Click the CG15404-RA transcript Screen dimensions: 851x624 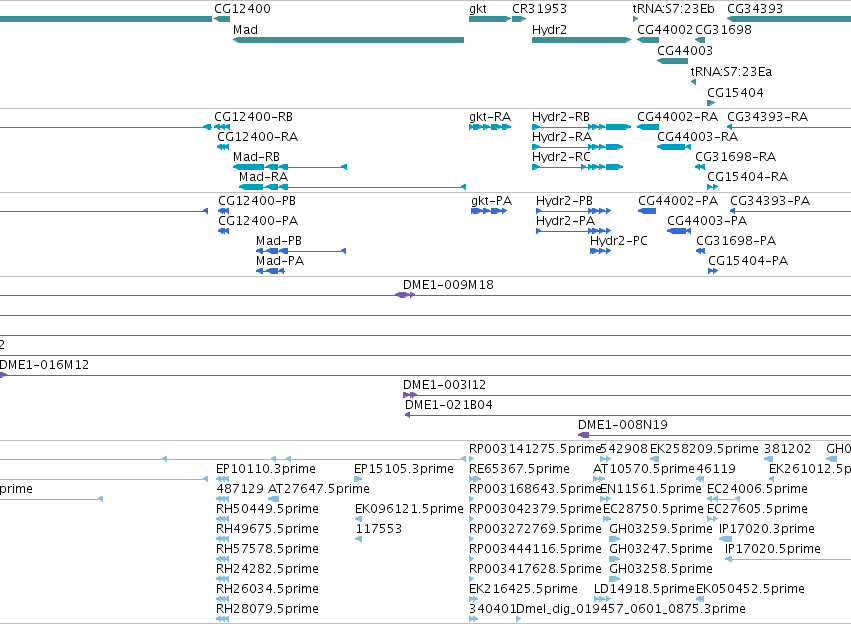point(713,187)
